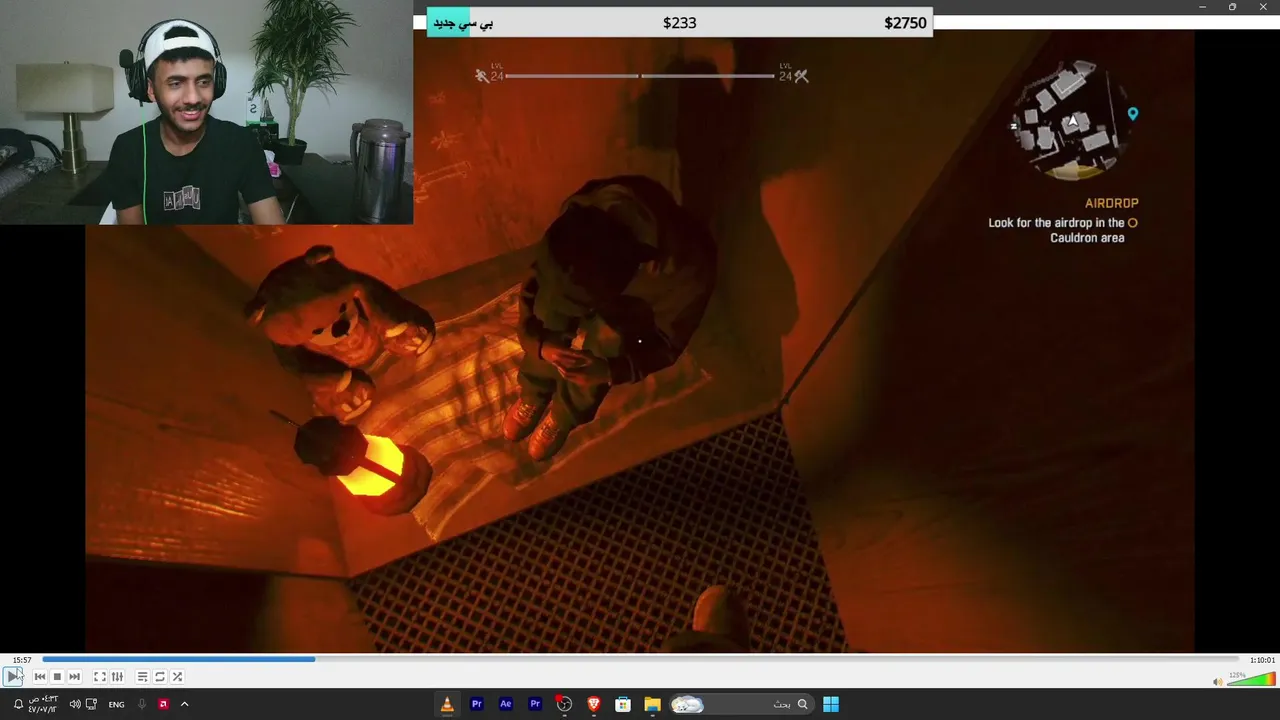Image resolution: width=1280 pixels, height=720 pixels.
Task: Open the taskbar clock and date
Action: click(x=43, y=704)
